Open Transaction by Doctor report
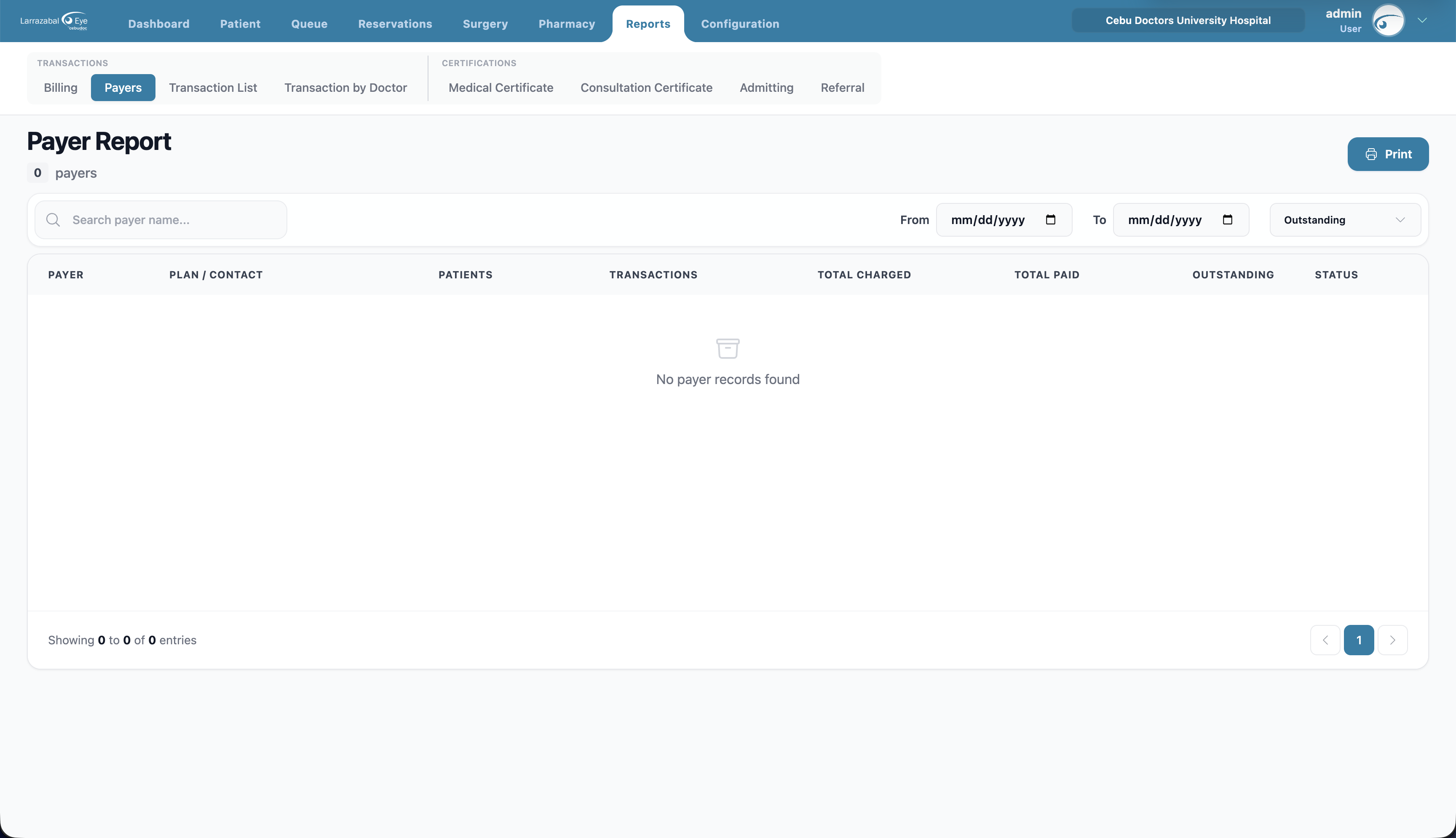 [x=345, y=88]
